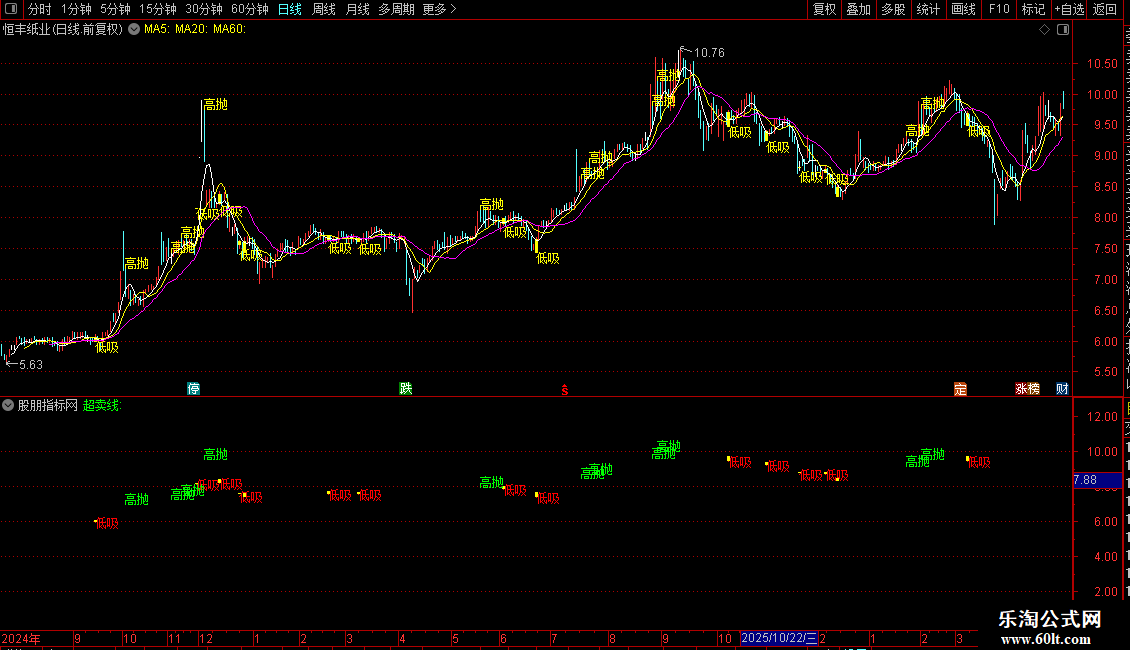This screenshot has height=650, width=1130.
Task: Switch to 周线 weekly period tab
Action: 324,9
